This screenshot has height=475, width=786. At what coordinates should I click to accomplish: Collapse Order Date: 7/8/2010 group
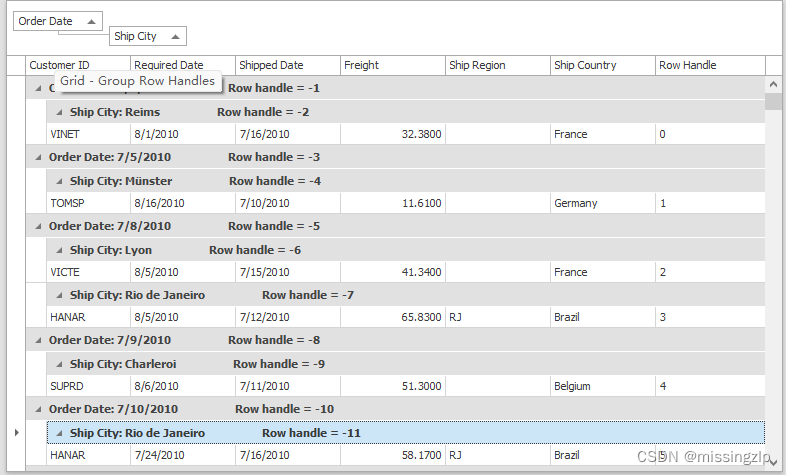(38, 226)
